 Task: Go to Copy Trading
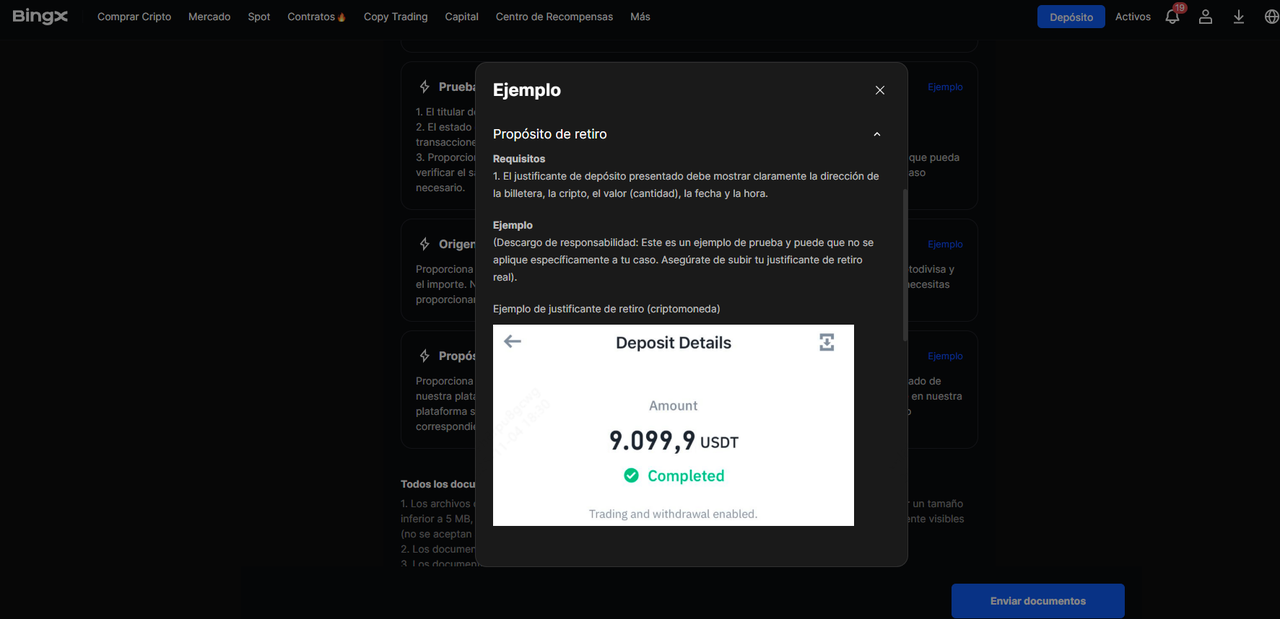click(395, 17)
